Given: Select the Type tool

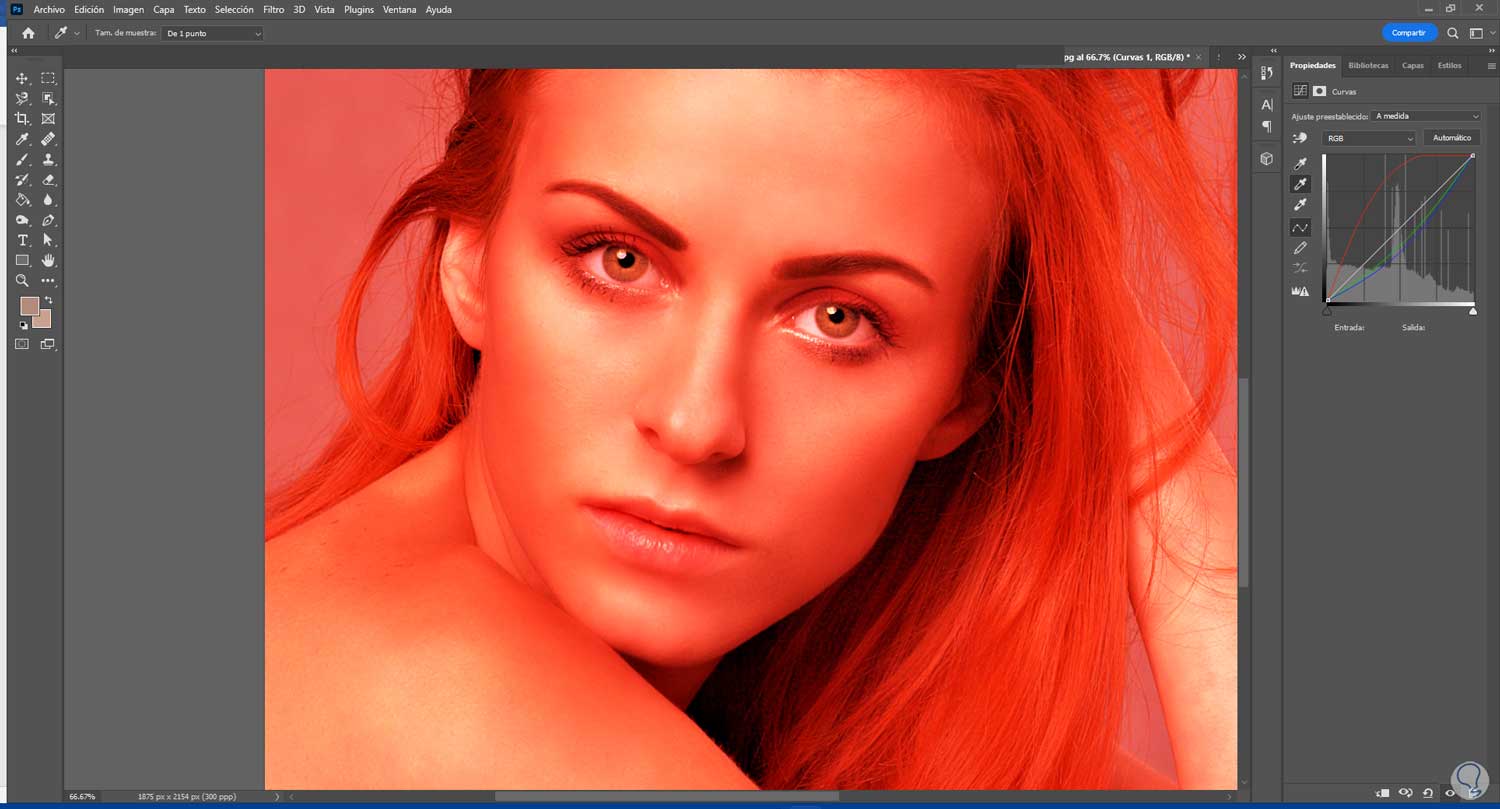Looking at the screenshot, I should pyautogui.click(x=22, y=240).
